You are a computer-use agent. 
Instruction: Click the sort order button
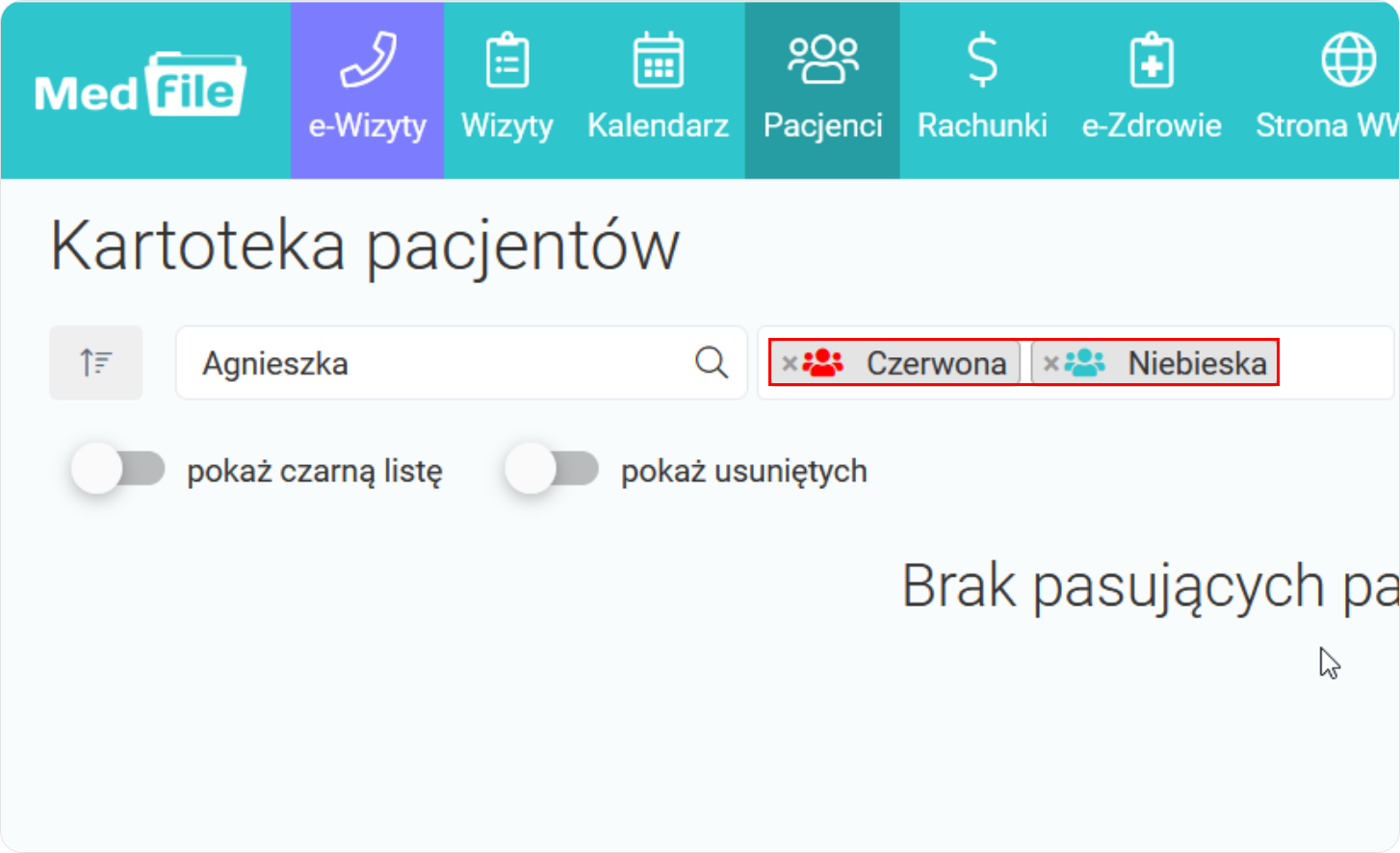[x=96, y=363]
